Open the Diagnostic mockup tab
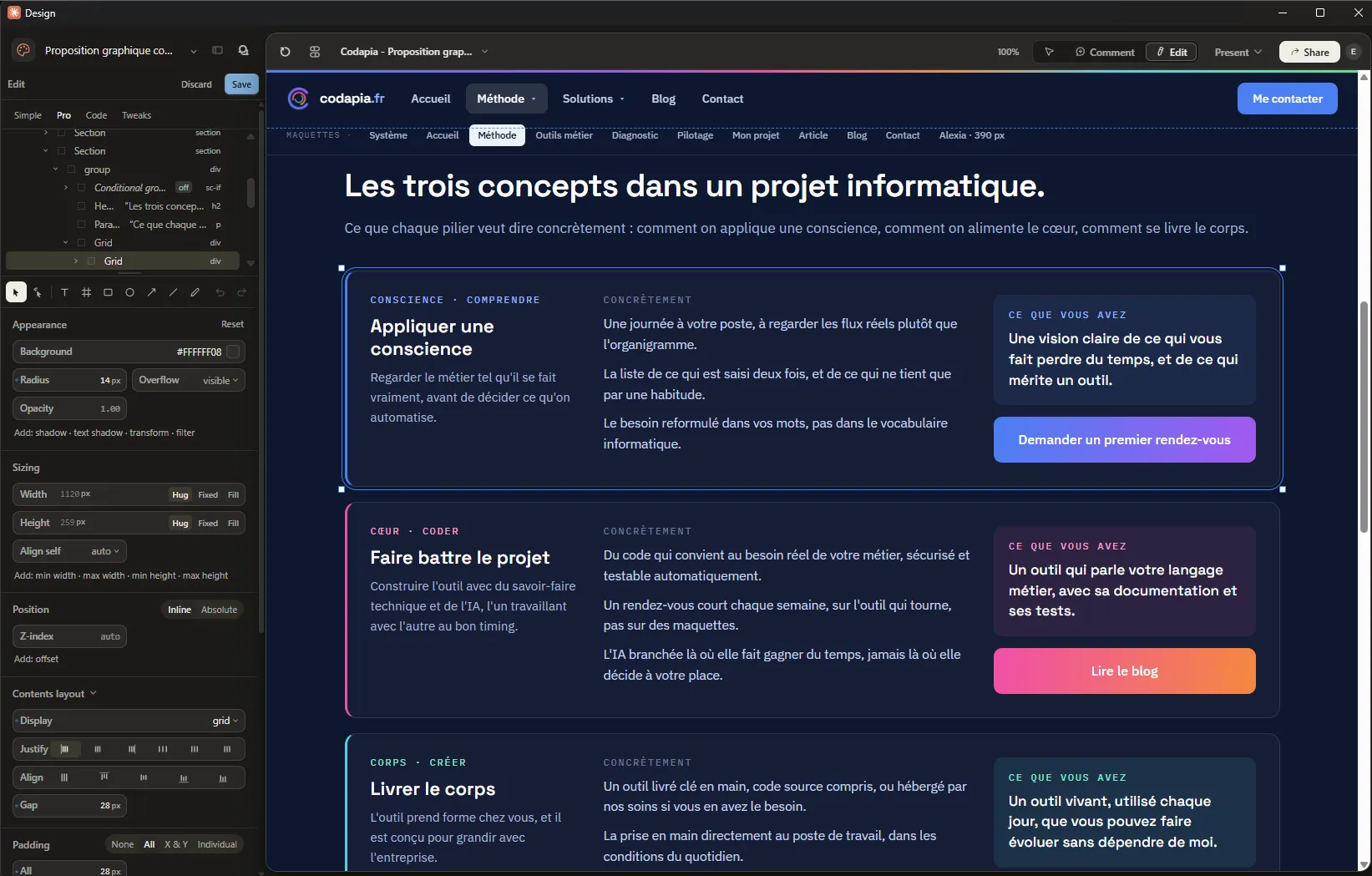 635,135
